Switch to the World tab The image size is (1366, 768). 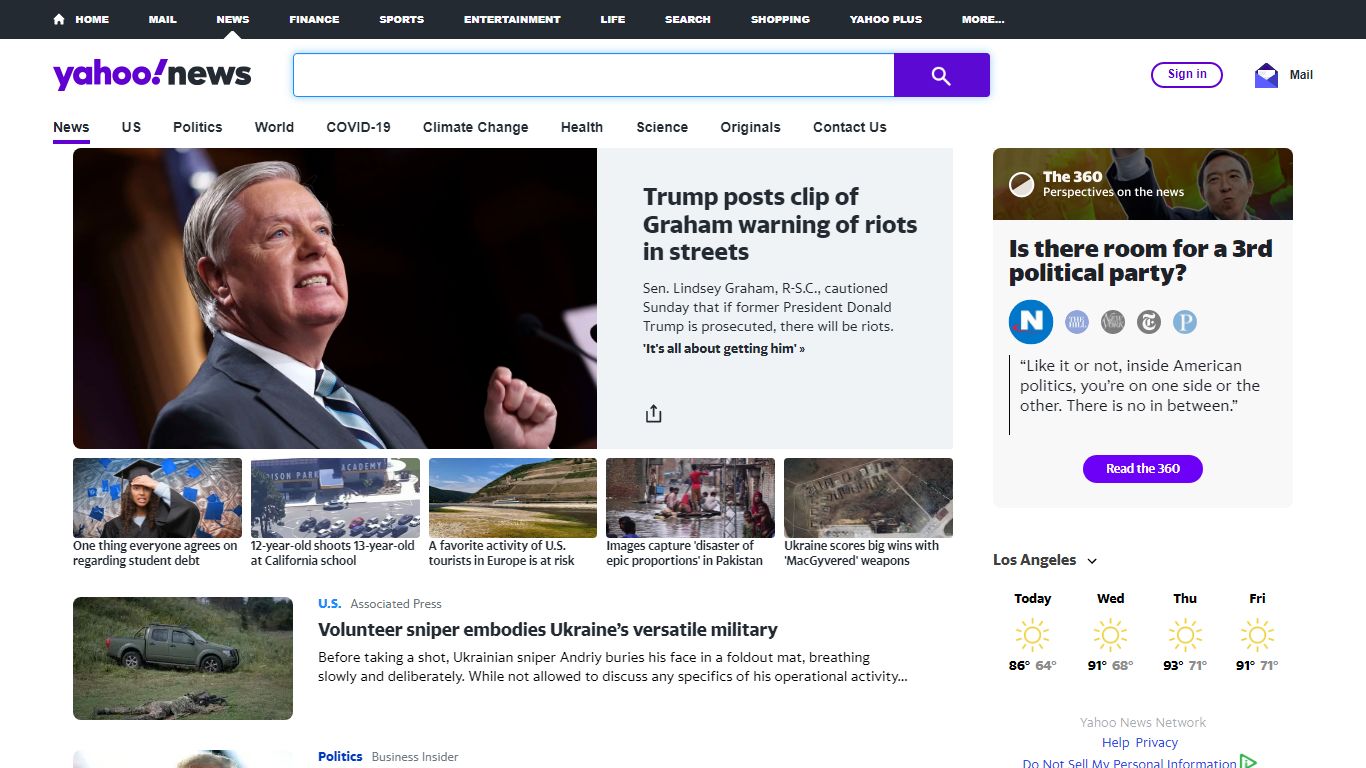(x=274, y=127)
